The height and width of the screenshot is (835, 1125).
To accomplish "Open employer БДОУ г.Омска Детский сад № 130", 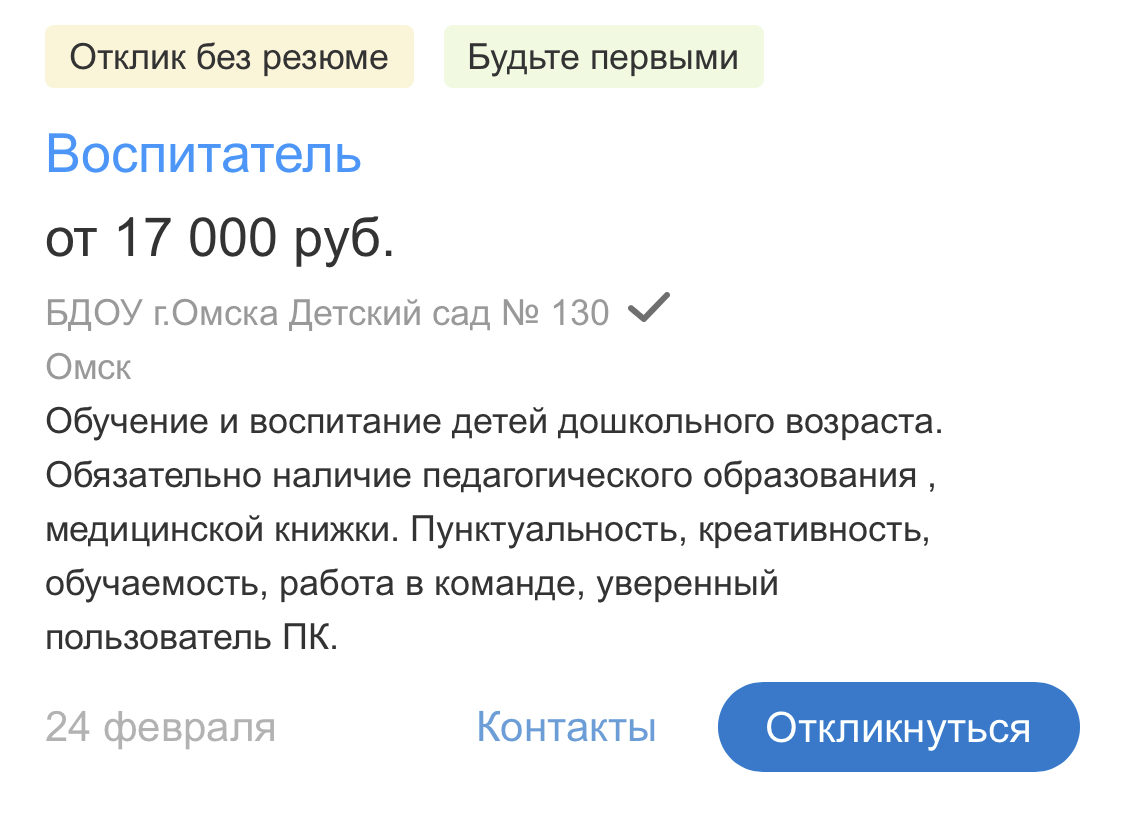I will click(327, 314).
